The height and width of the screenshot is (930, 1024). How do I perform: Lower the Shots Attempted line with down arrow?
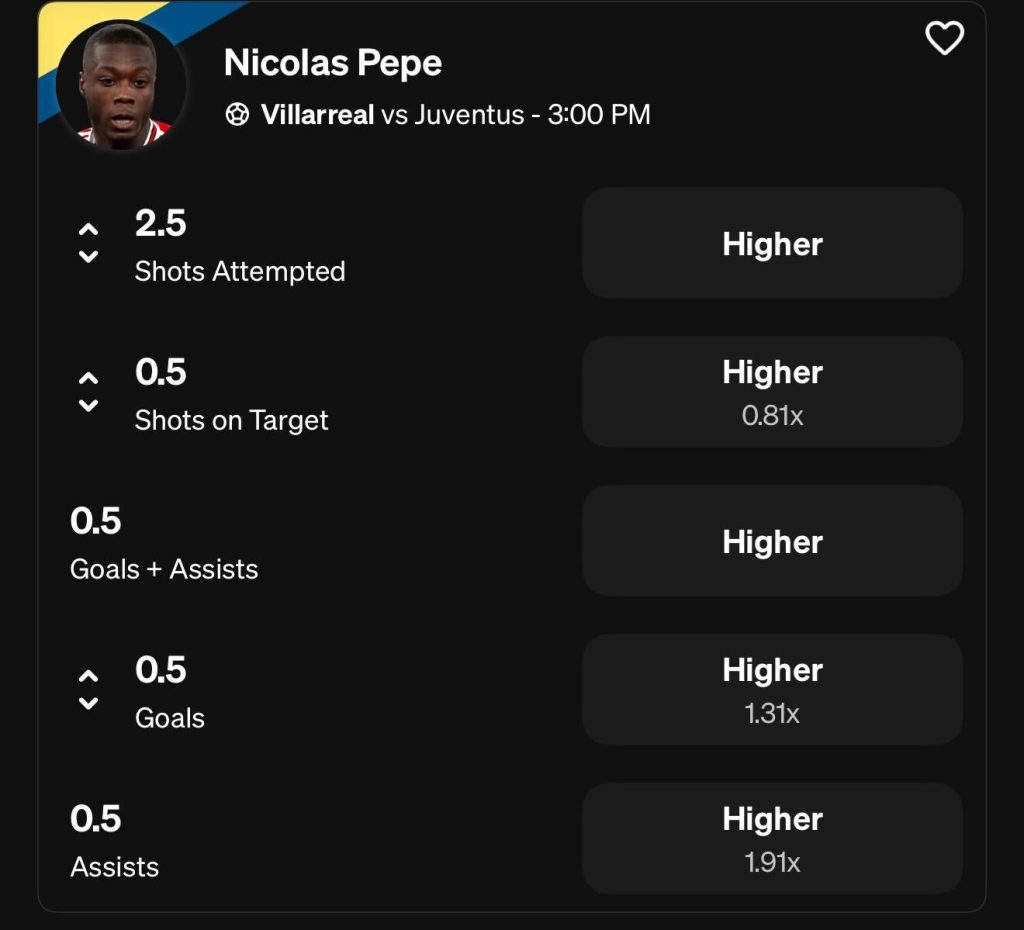tap(89, 257)
